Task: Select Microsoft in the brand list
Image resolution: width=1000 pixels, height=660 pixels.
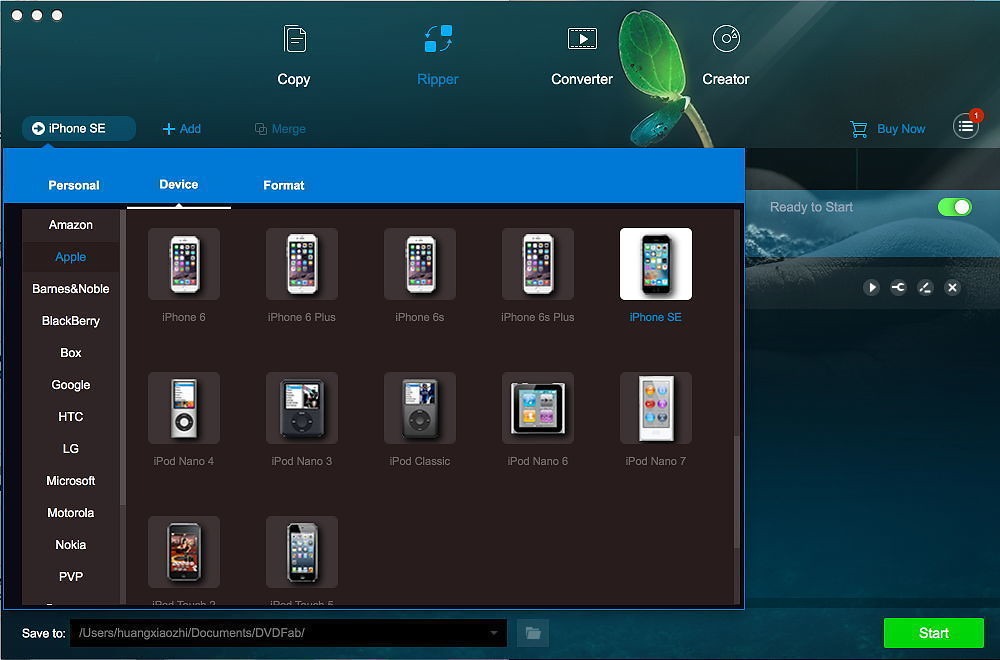Action: click(71, 481)
